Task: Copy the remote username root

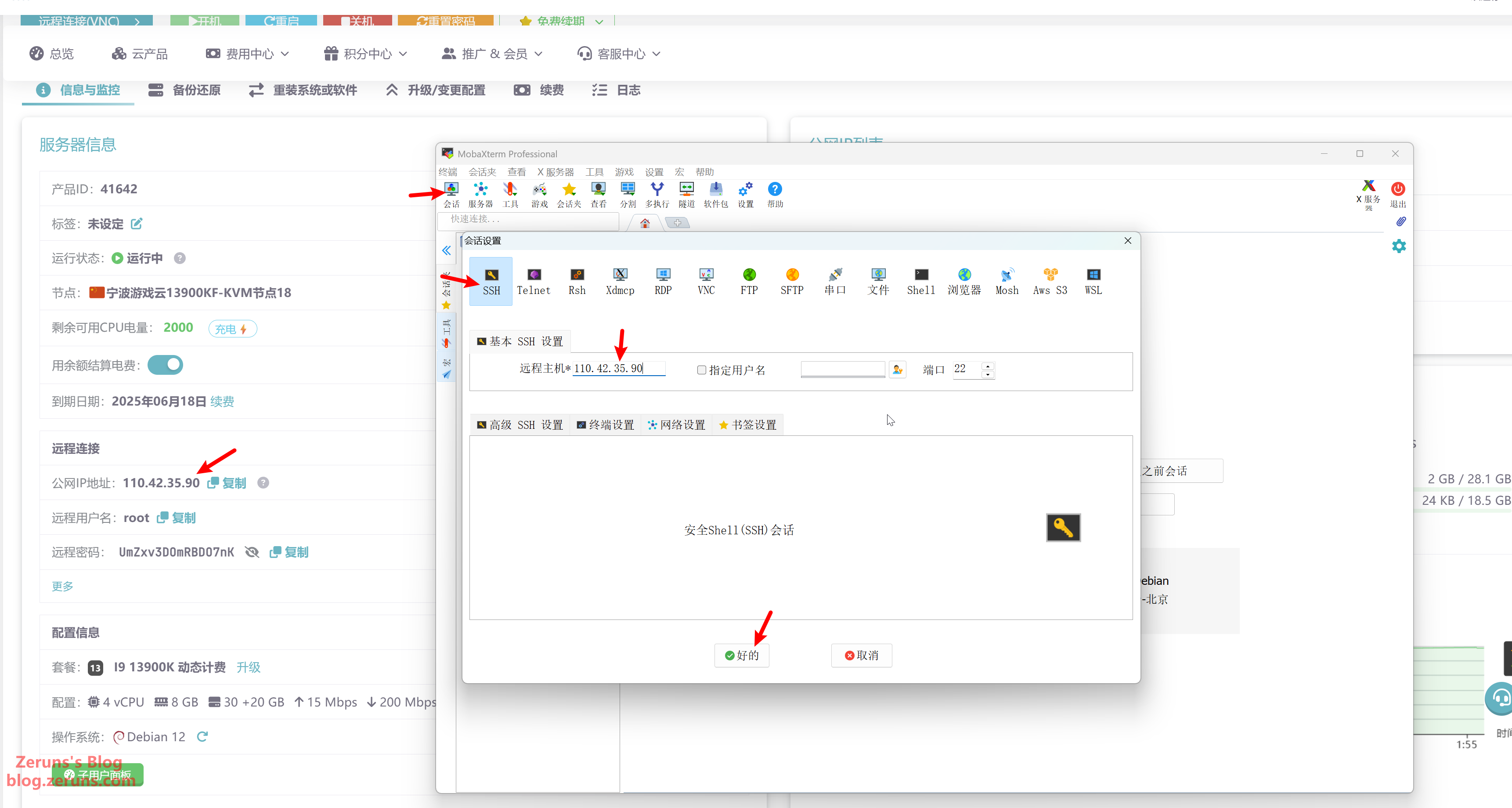Action: 177,517
